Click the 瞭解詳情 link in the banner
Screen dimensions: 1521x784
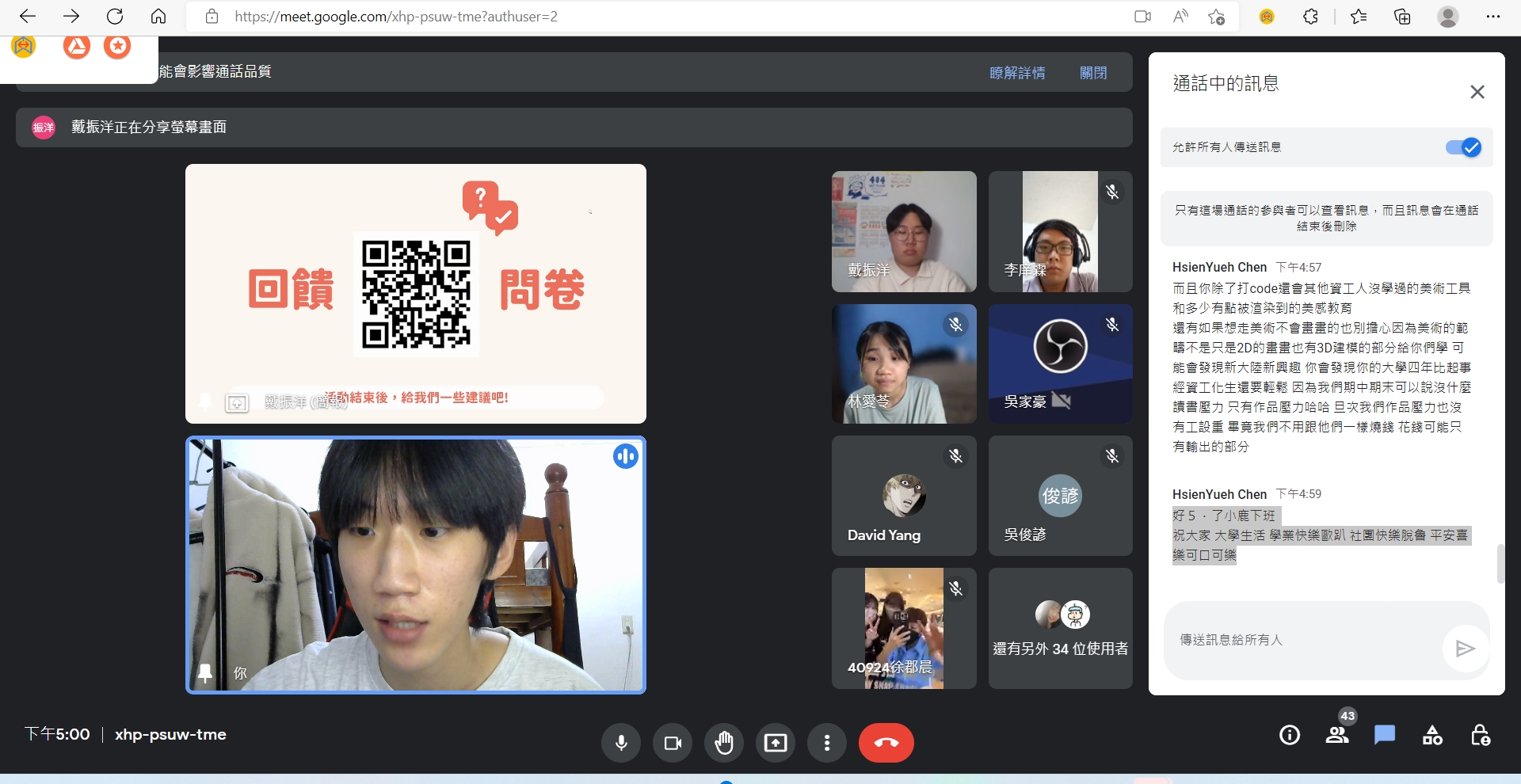click(x=1017, y=73)
